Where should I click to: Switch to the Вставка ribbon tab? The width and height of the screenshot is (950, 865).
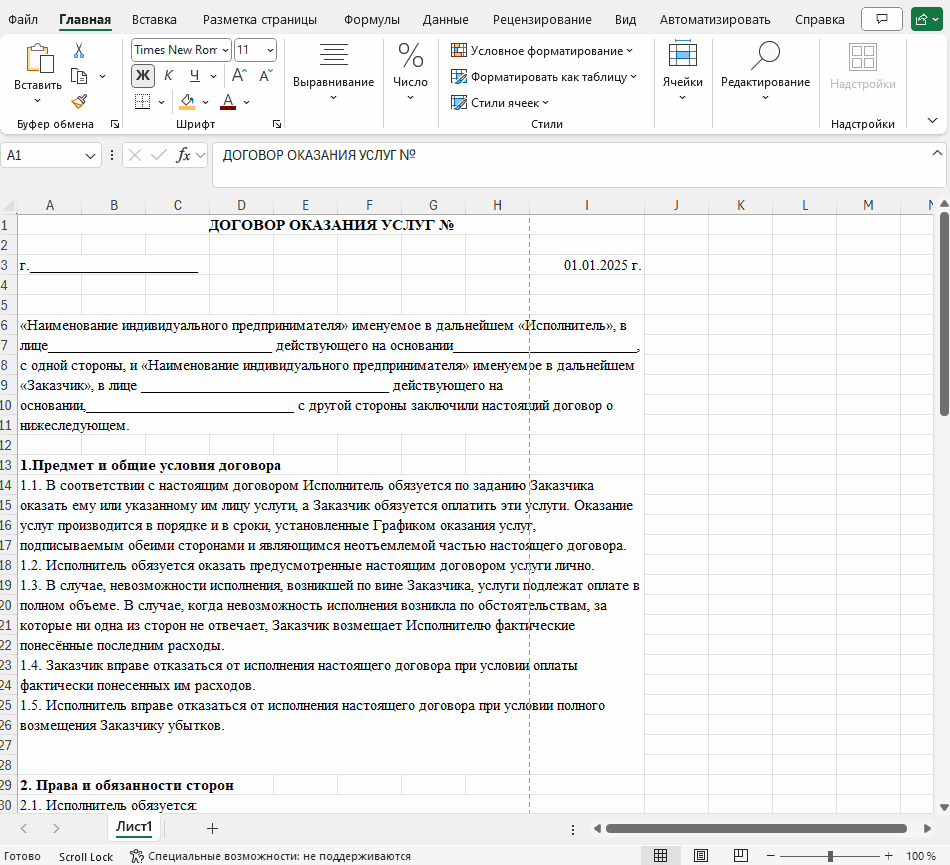click(x=154, y=19)
